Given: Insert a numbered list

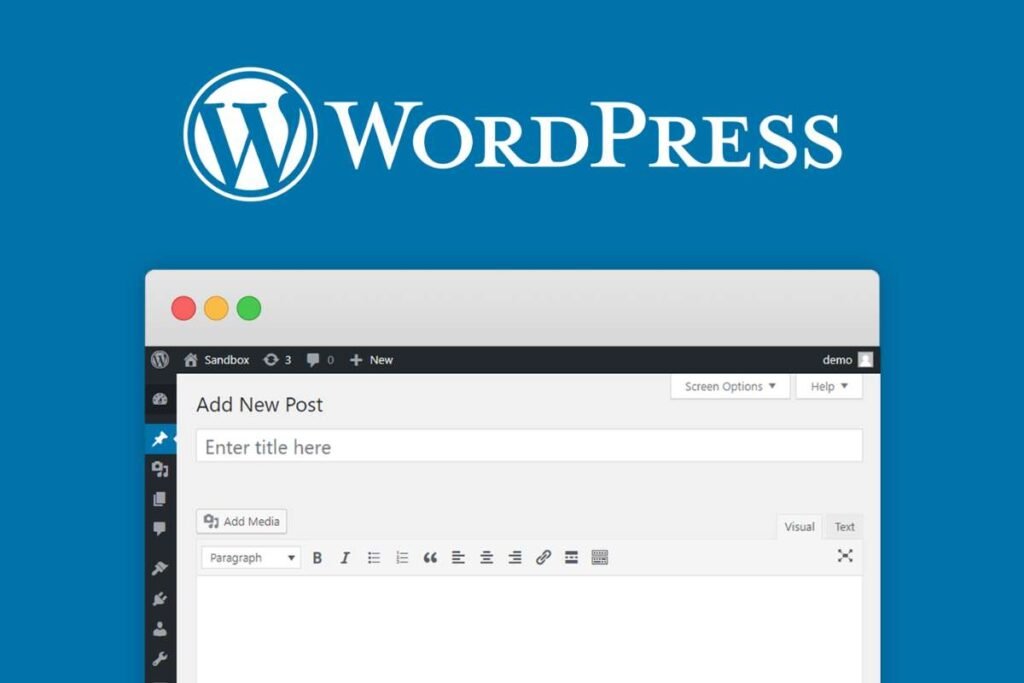Looking at the screenshot, I should [x=402, y=558].
